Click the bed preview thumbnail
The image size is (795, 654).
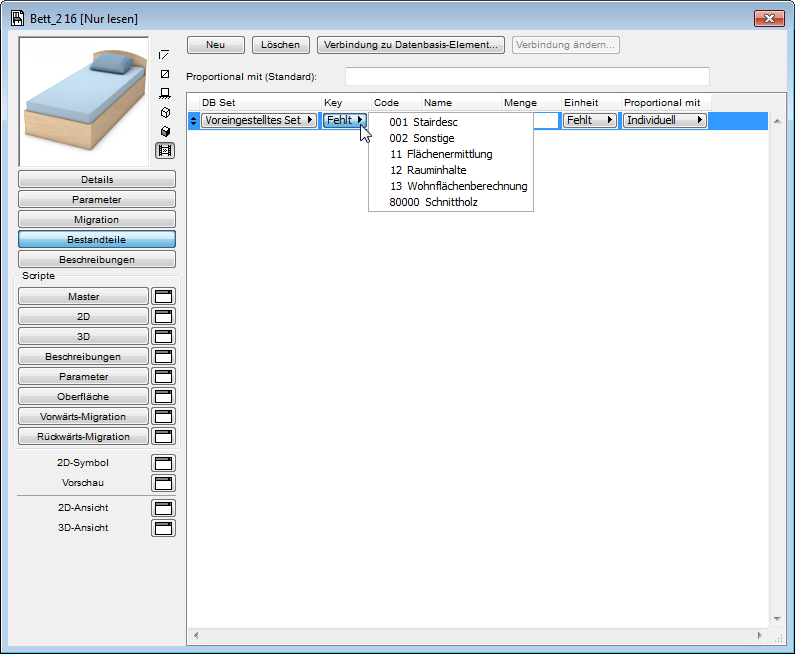click(x=84, y=101)
